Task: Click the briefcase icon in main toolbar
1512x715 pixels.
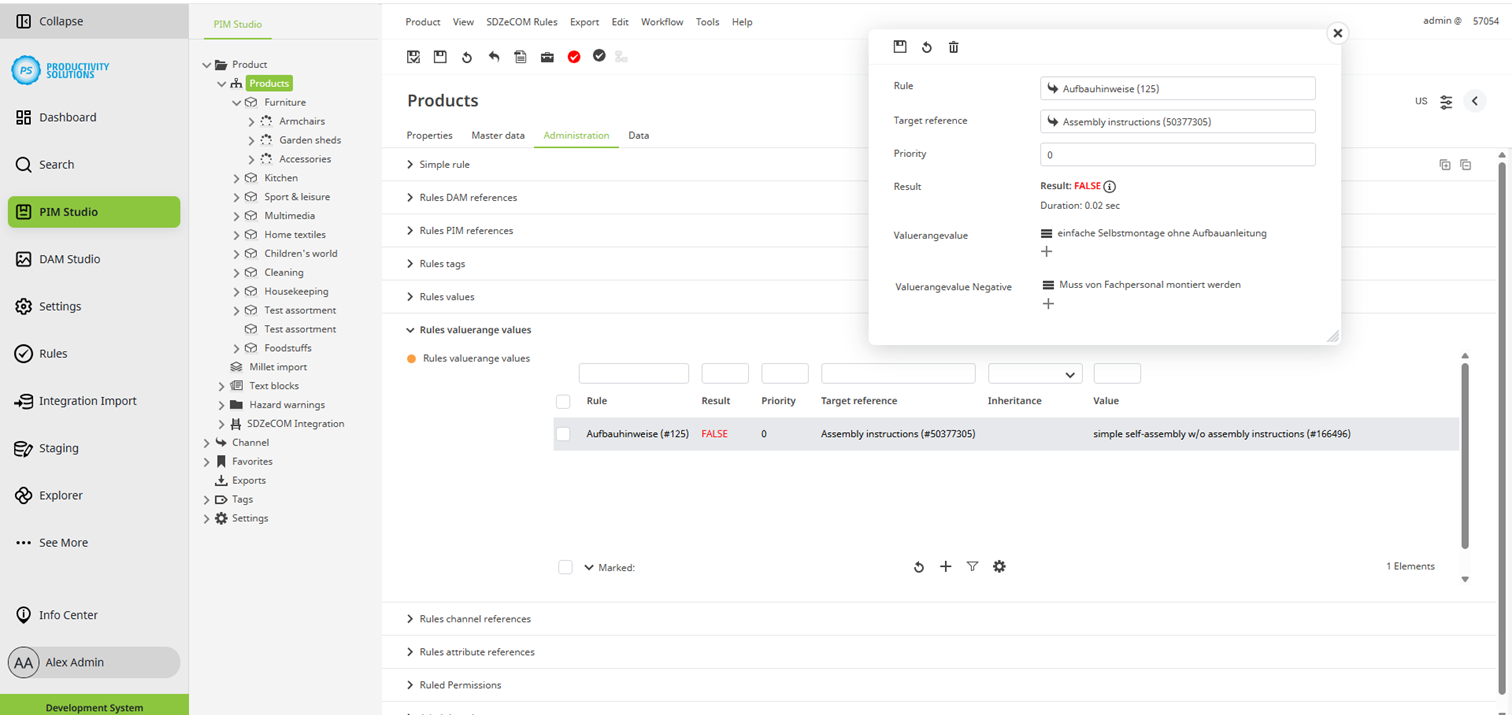Action: pyautogui.click(x=547, y=57)
